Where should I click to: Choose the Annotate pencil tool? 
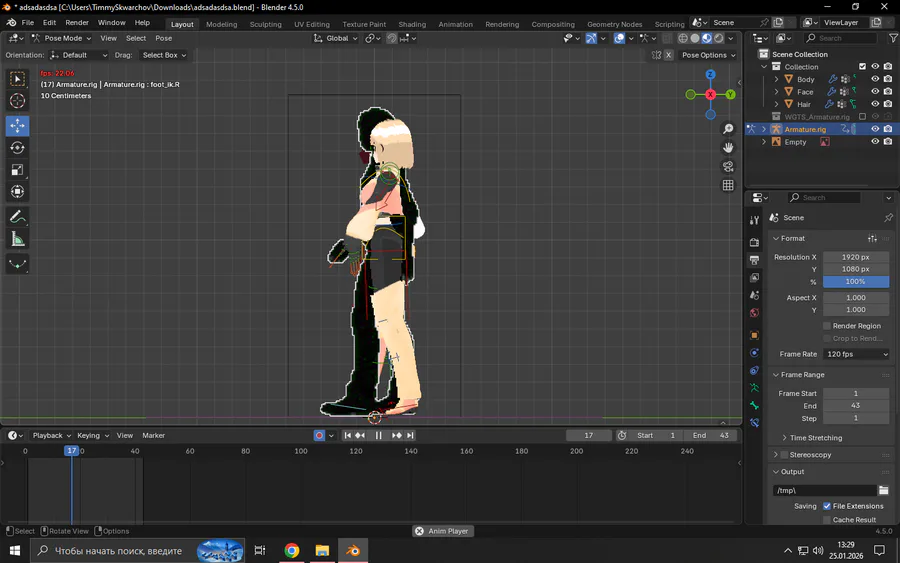coord(17,216)
